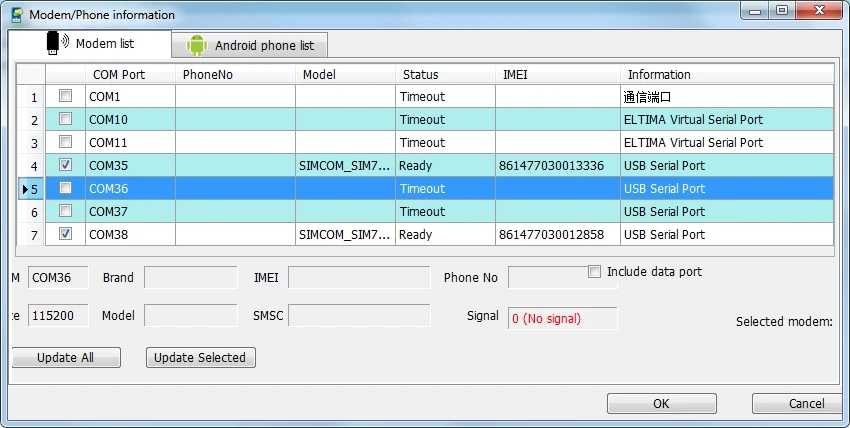Viewport: 850px width, 428px height.
Task: Check the COM10 row checkbox
Action: pyautogui.click(x=65, y=119)
